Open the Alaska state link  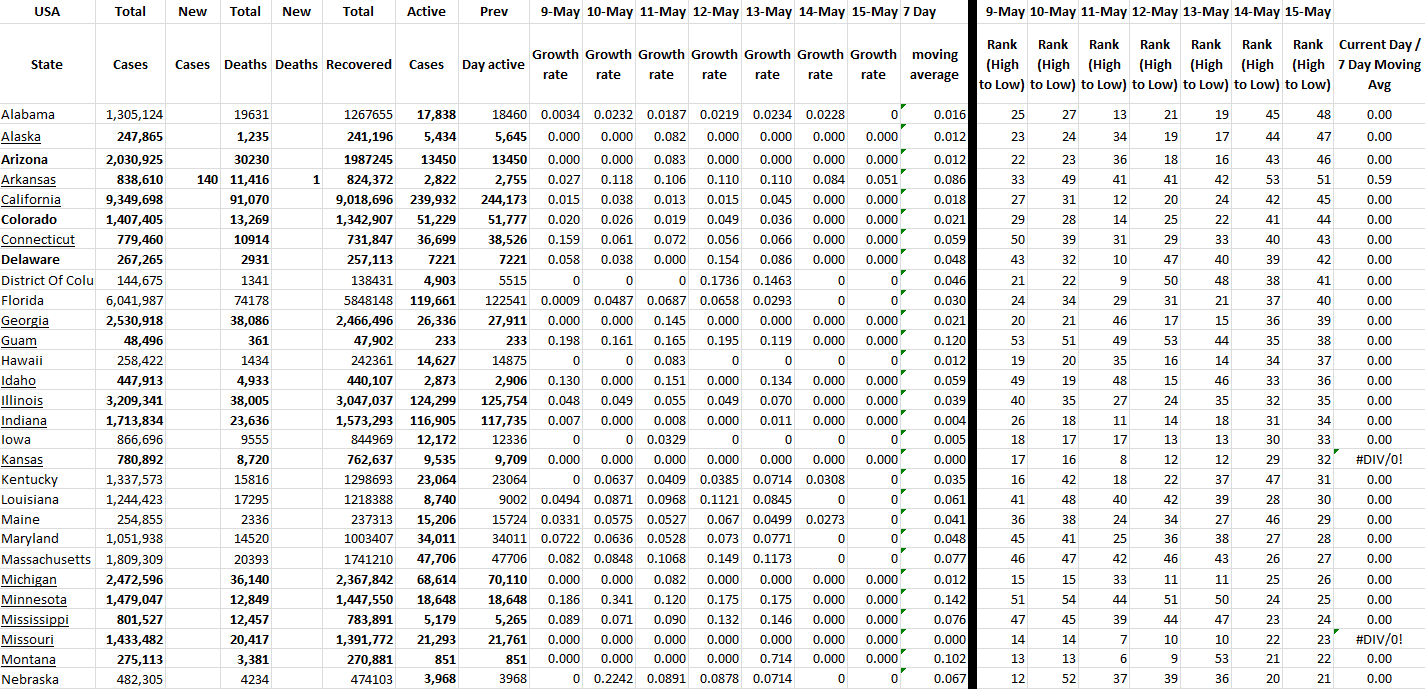pyautogui.click(x=21, y=137)
